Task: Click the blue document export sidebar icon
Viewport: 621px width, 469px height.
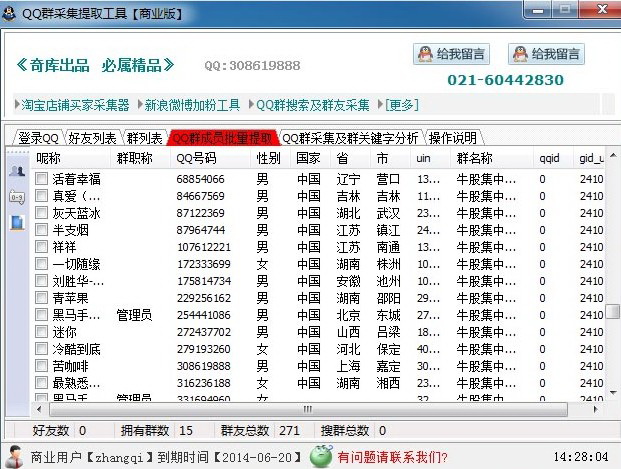Action: point(17,223)
